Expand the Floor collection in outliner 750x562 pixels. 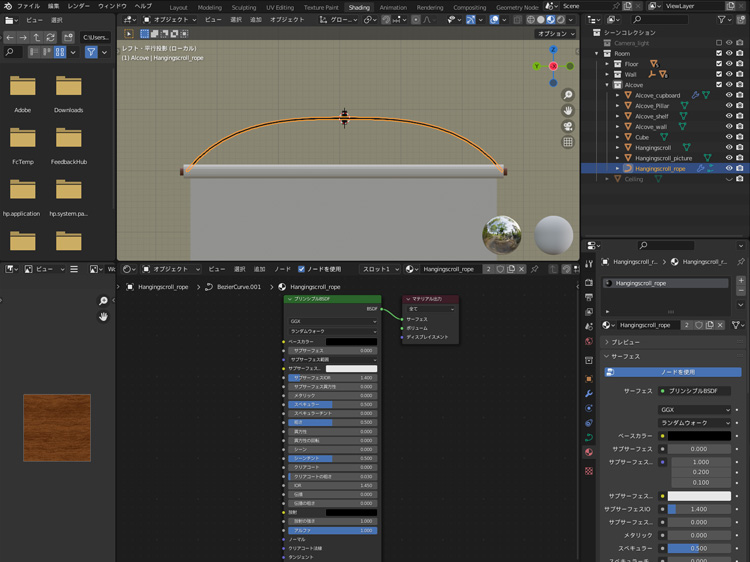[x=607, y=64]
